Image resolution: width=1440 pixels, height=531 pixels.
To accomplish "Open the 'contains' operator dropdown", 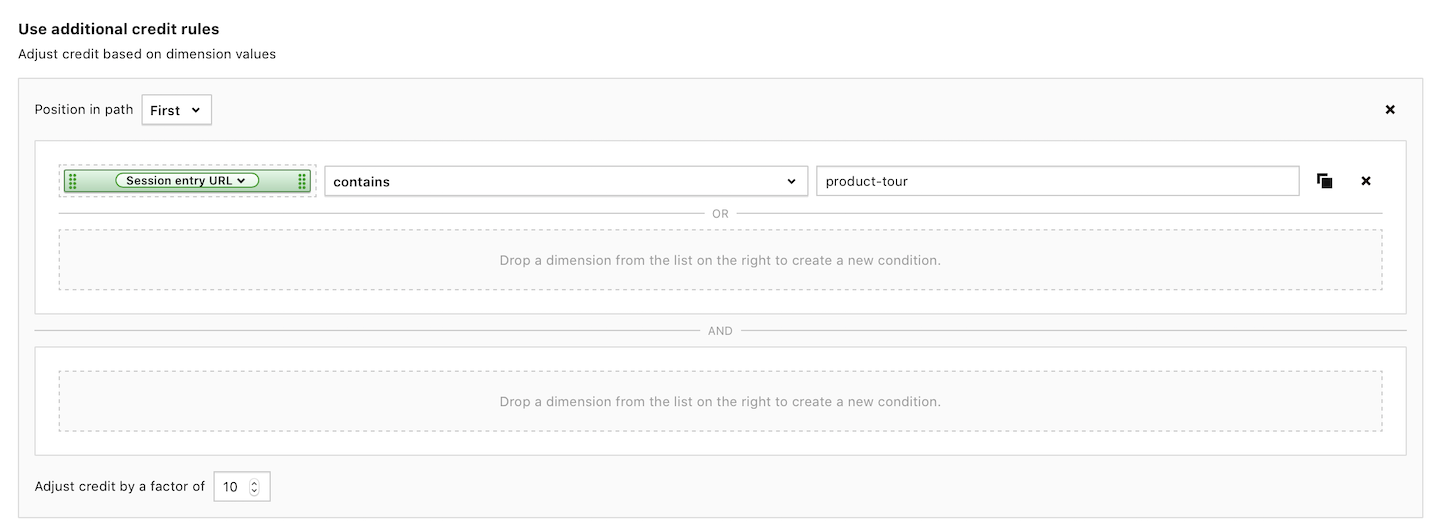I will click(x=565, y=181).
